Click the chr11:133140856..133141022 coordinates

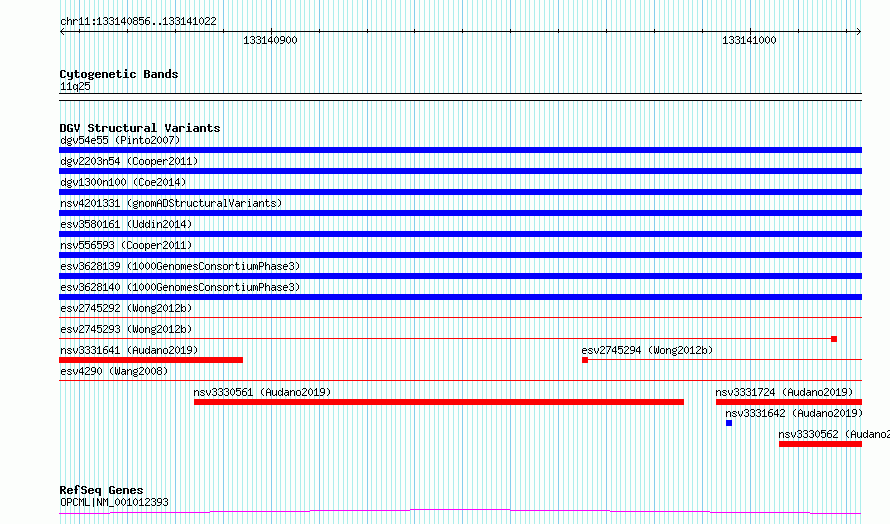pyautogui.click(x=138, y=22)
